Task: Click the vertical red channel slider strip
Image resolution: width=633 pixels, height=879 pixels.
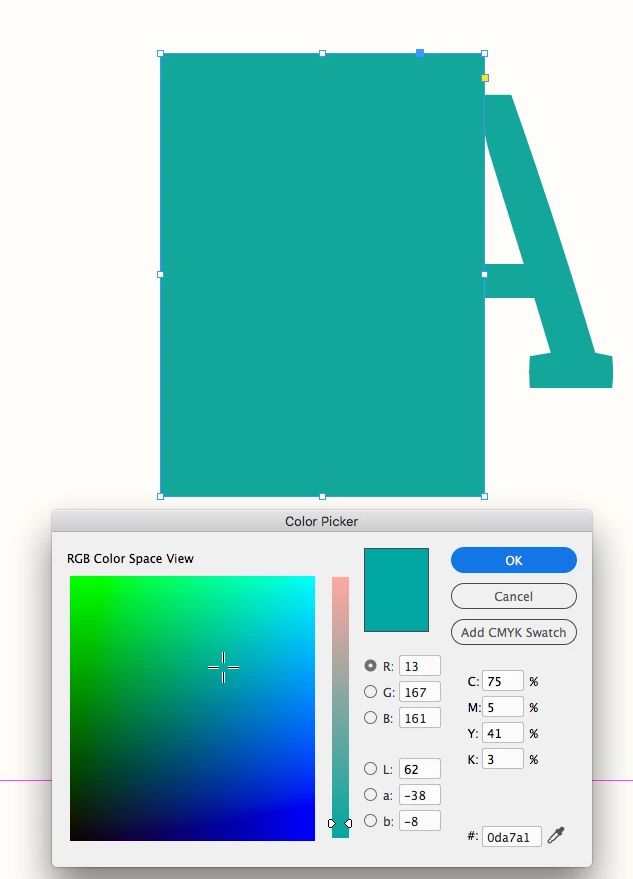Action: point(340,707)
